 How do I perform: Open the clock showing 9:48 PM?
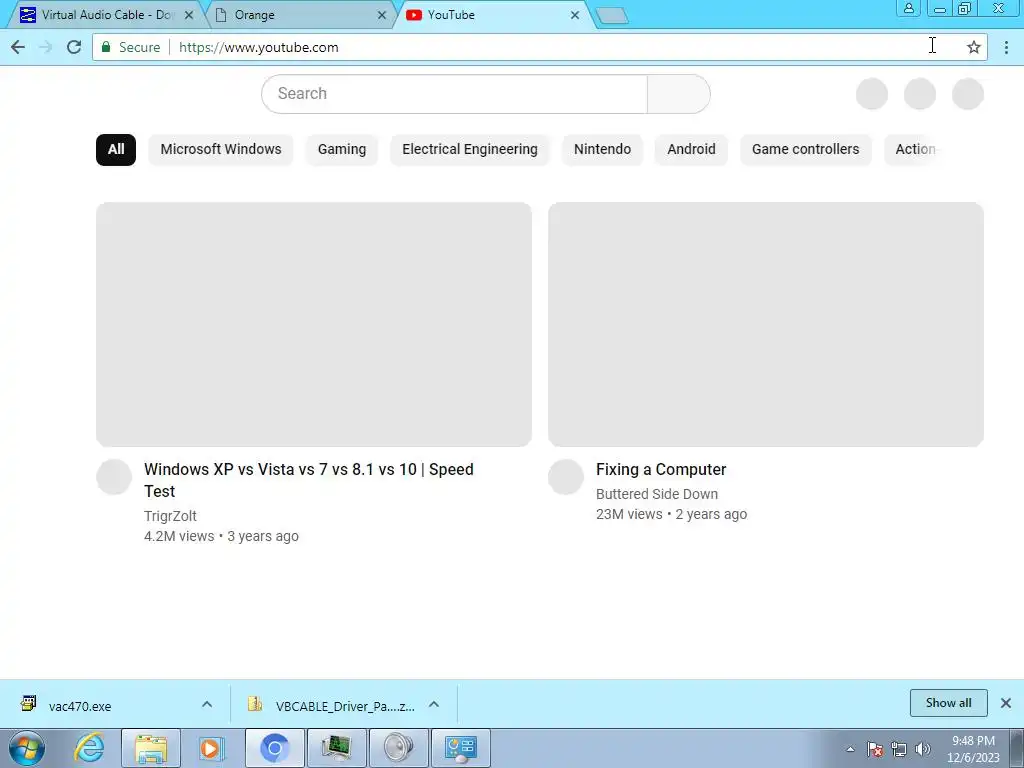point(973,749)
